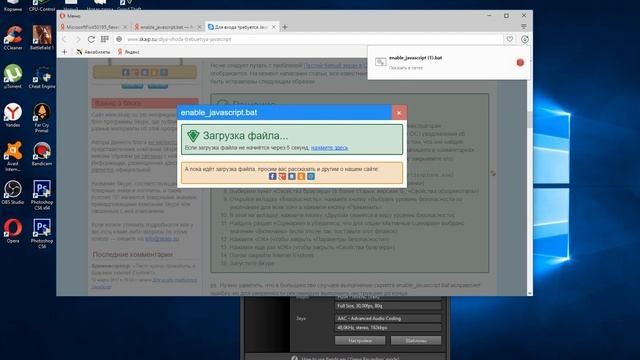The width and height of the screenshot is (640, 360).
Task: Launch Photoshop CS6 x64 desktop shortcut
Action: click(42, 195)
